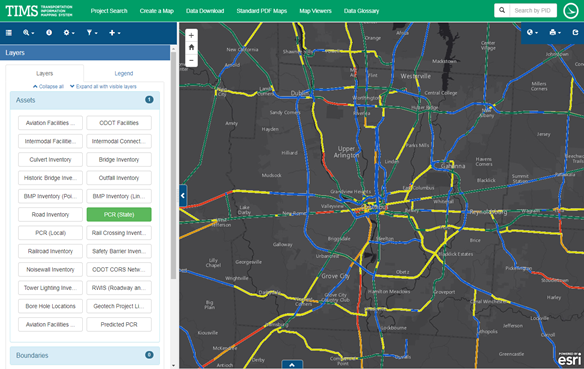This screenshot has height=369, width=584.
Task: Switch to the Legend tab
Action: click(x=124, y=73)
